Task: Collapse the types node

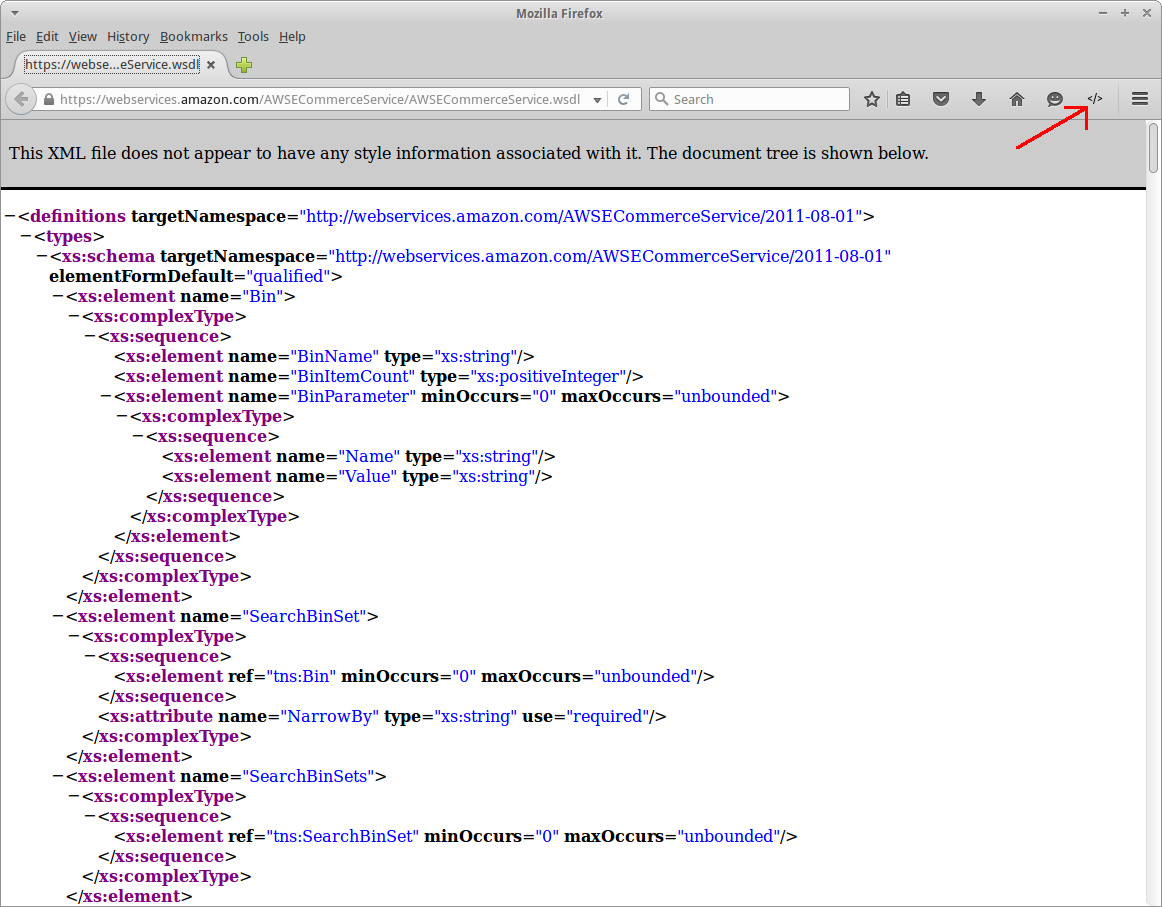Action: point(26,236)
